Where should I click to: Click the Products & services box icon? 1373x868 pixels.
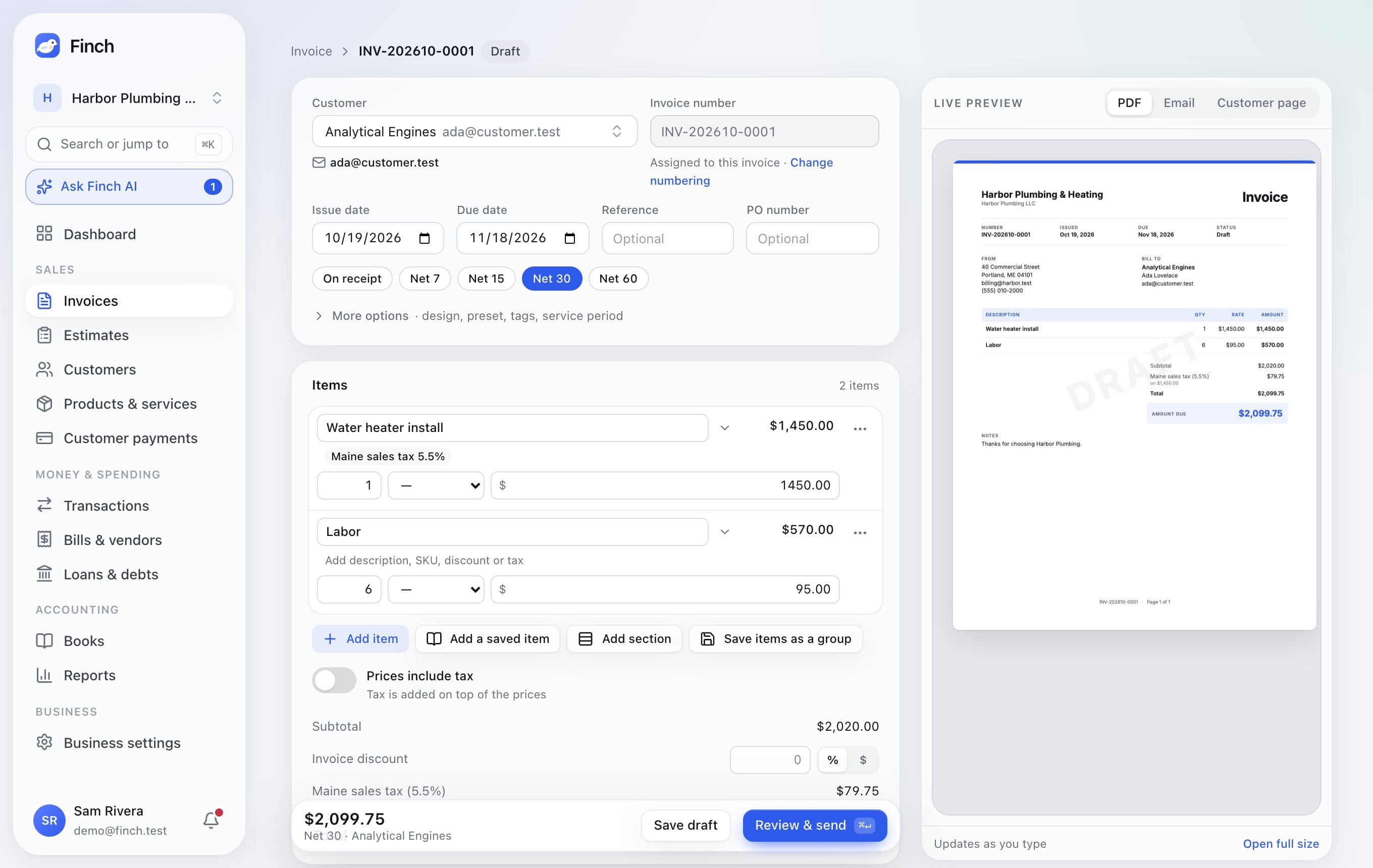point(44,404)
